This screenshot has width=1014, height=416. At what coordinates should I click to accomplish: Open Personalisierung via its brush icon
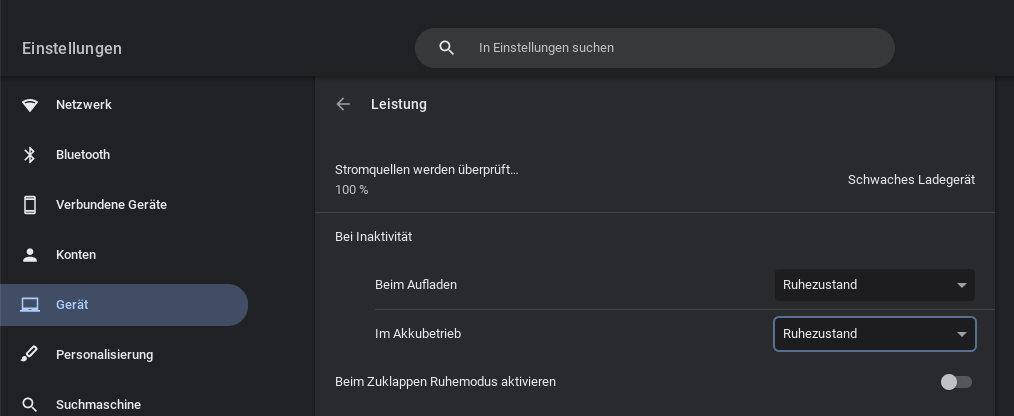30,355
